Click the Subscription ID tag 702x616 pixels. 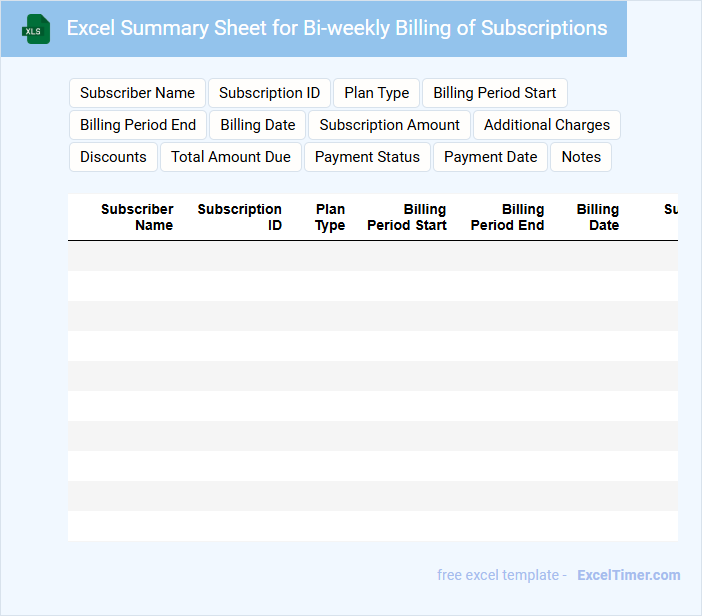[x=269, y=93]
